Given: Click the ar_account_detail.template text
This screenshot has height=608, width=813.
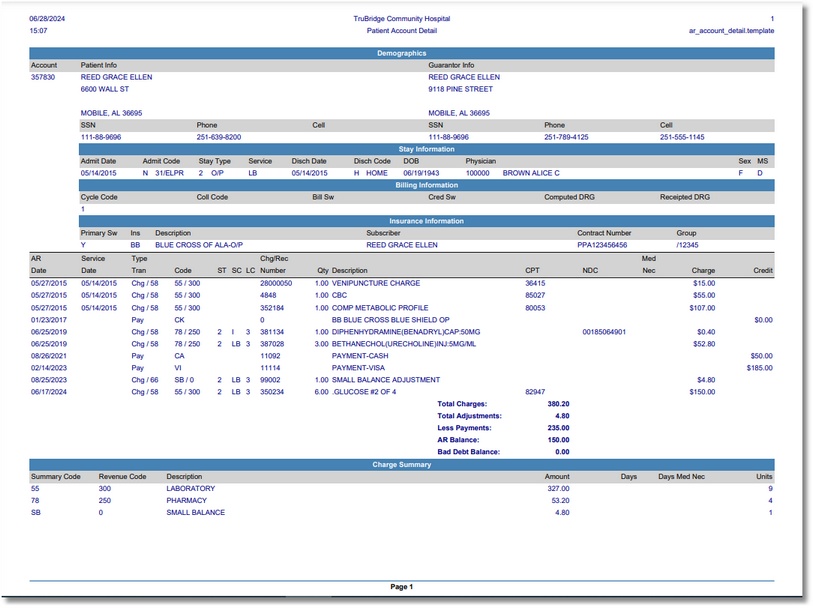Looking at the screenshot, I should 732,31.
